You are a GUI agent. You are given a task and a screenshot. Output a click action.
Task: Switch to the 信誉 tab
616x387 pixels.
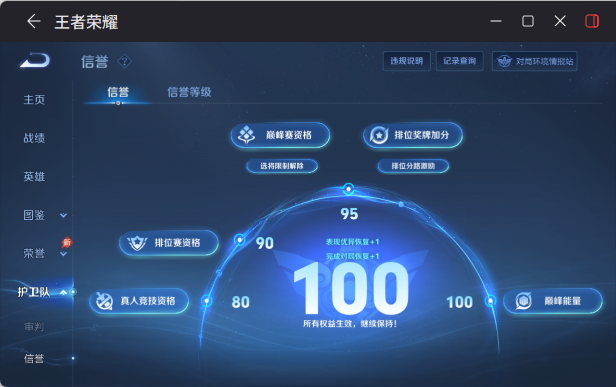(118, 92)
